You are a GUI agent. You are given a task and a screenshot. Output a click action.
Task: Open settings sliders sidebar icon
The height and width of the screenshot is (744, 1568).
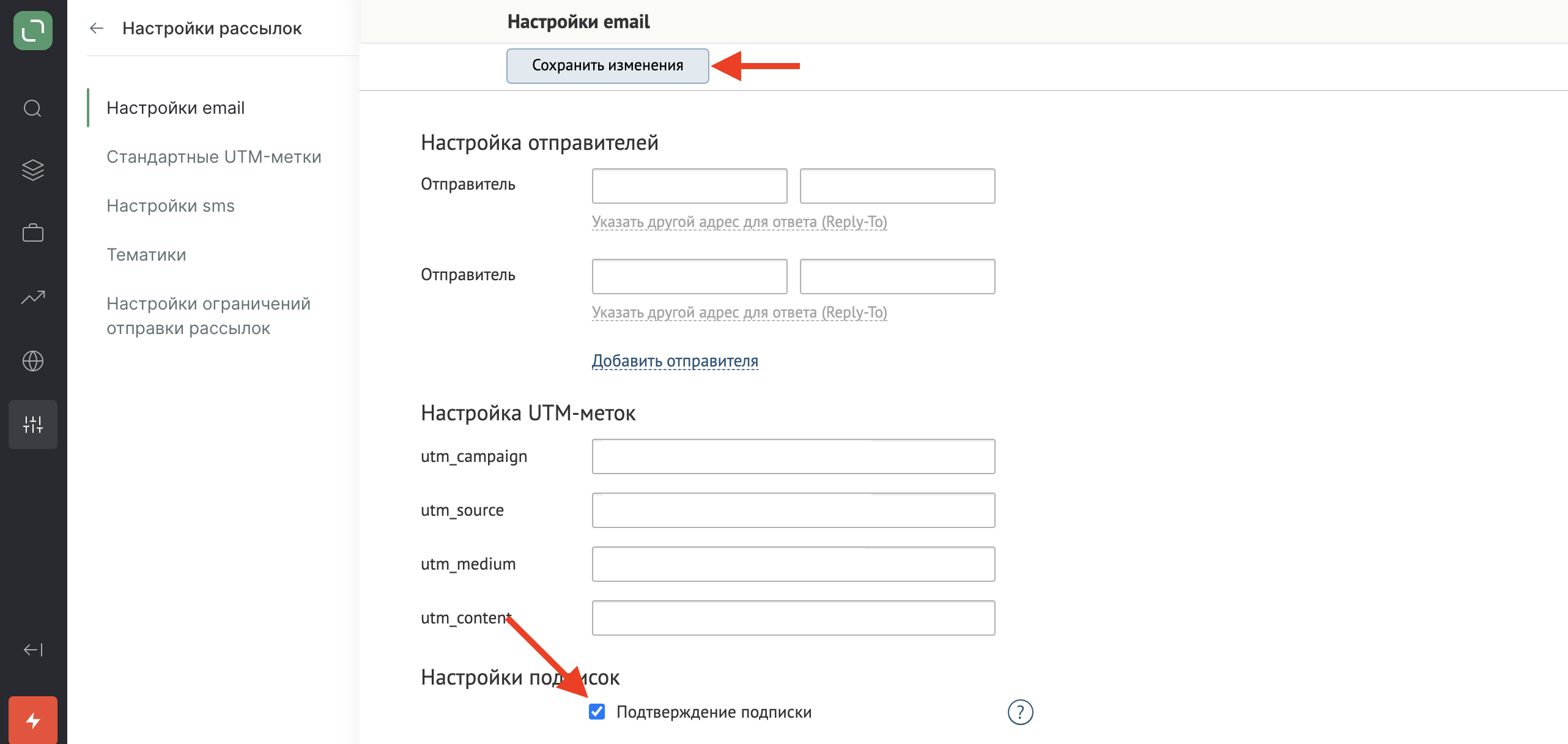pos(33,425)
